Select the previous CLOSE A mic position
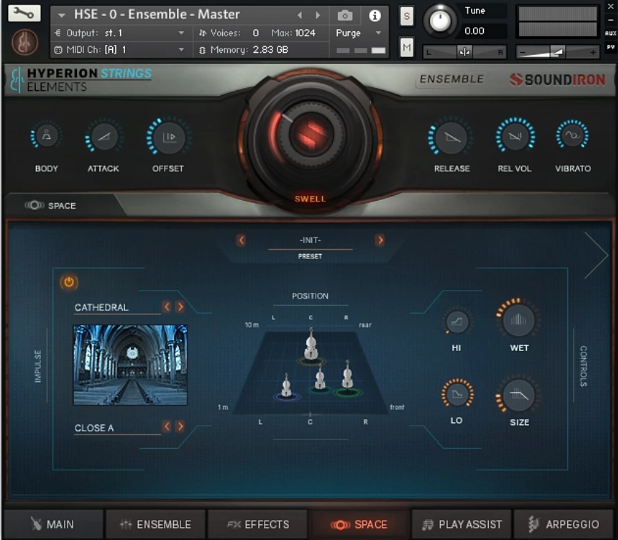 click(x=167, y=426)
